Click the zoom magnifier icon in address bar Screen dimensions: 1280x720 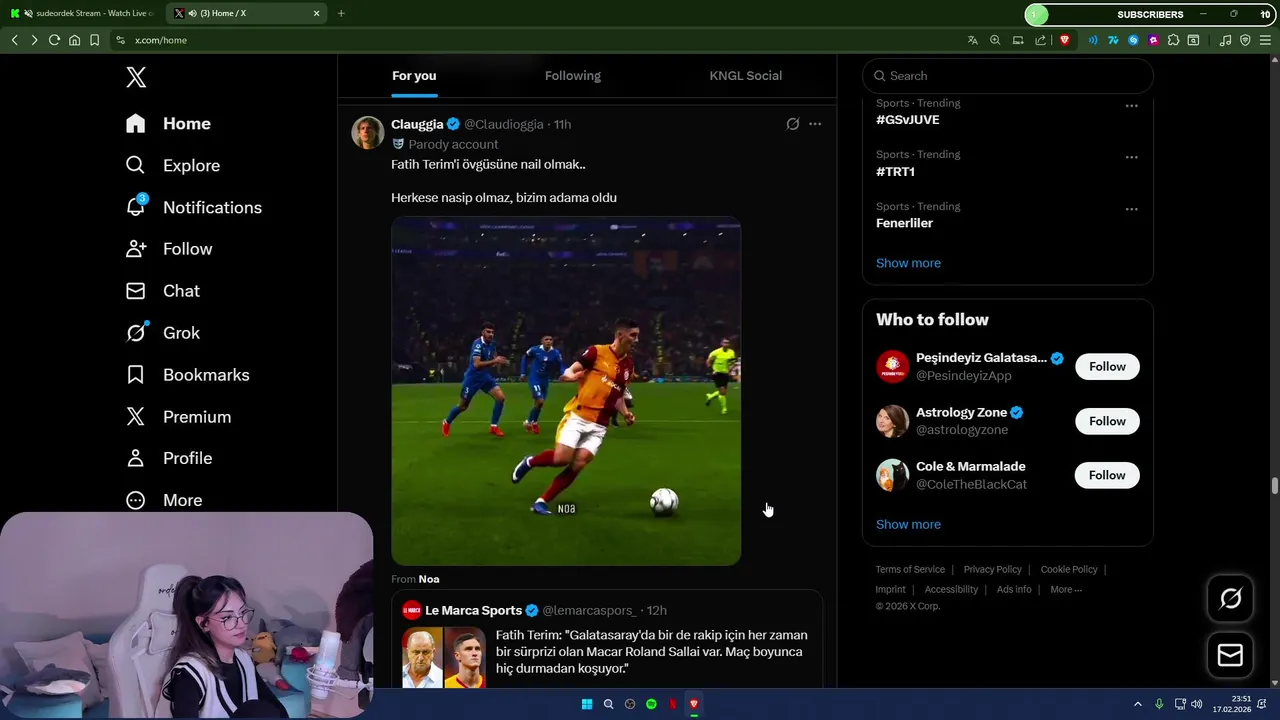pos(995,40)
